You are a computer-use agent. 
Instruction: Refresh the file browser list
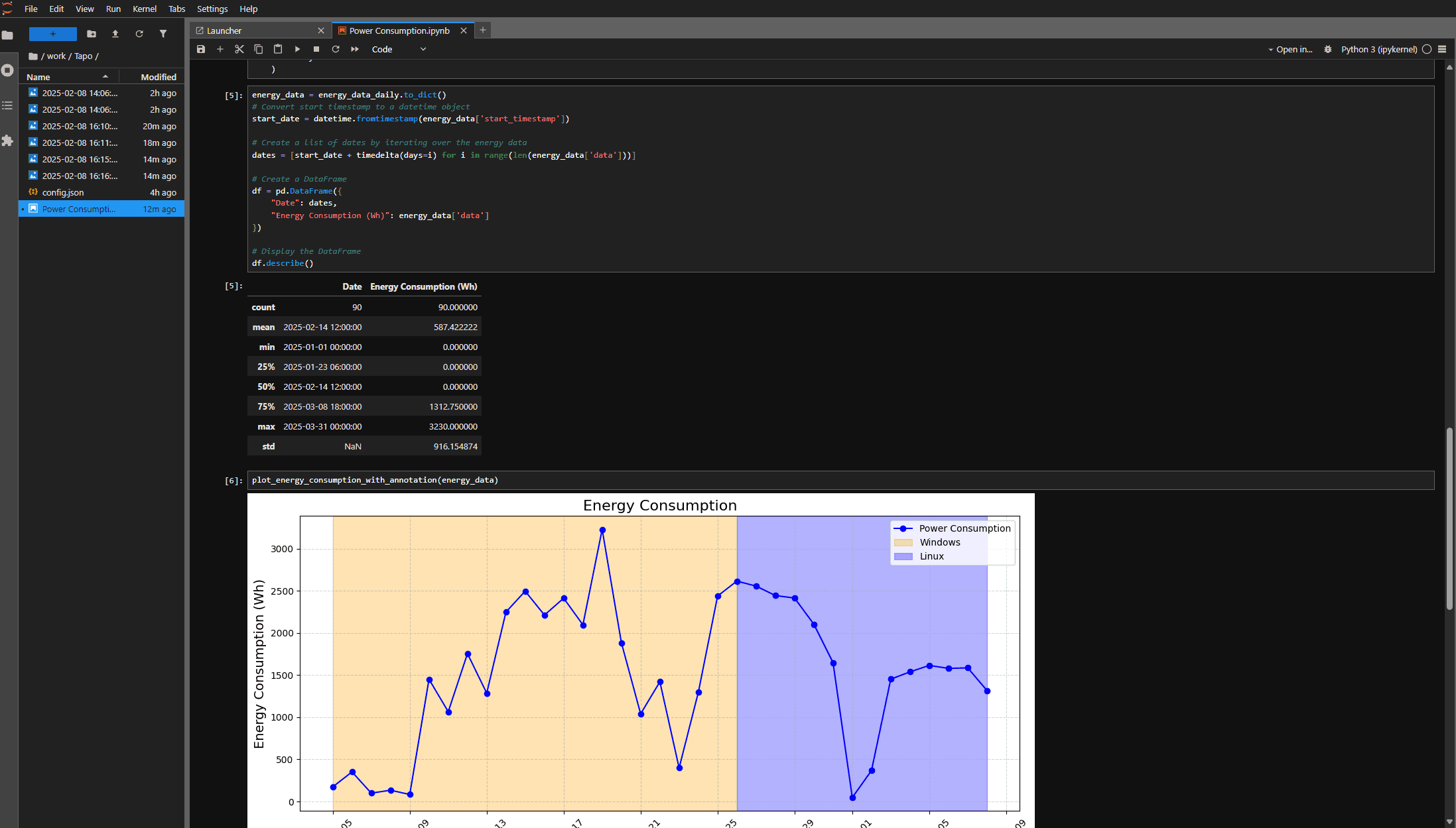tap(139, 34)
